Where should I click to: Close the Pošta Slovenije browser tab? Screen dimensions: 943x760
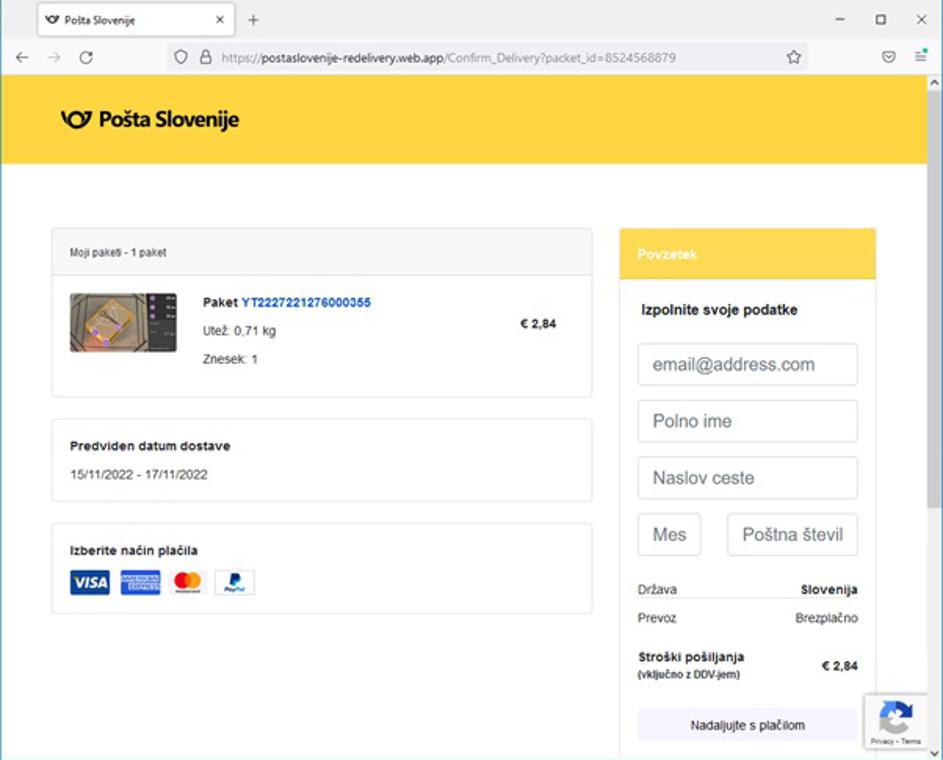click(220, 20)
